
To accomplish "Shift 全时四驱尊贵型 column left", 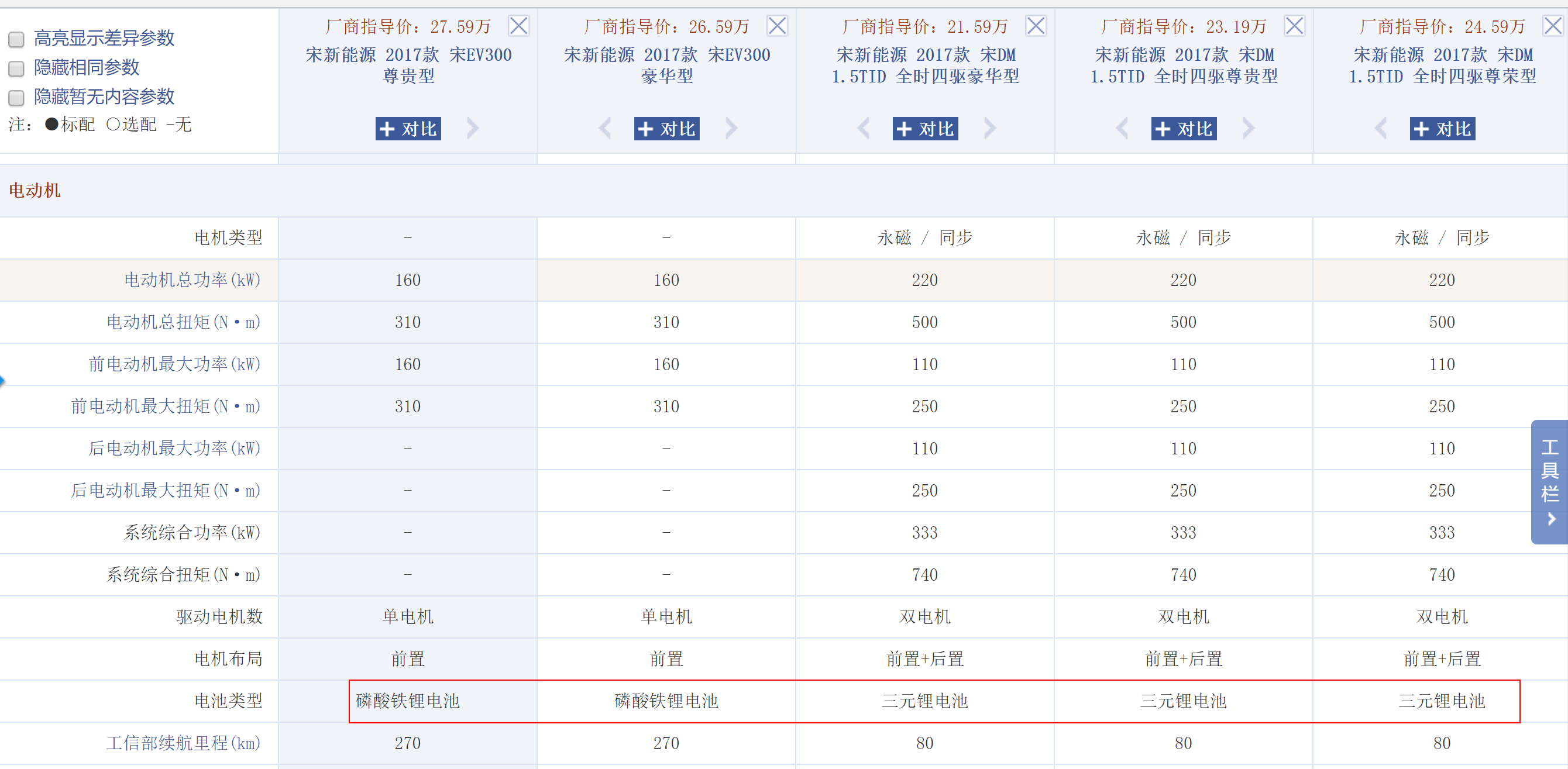I will pyautogui.click(x=1122, y=129).
